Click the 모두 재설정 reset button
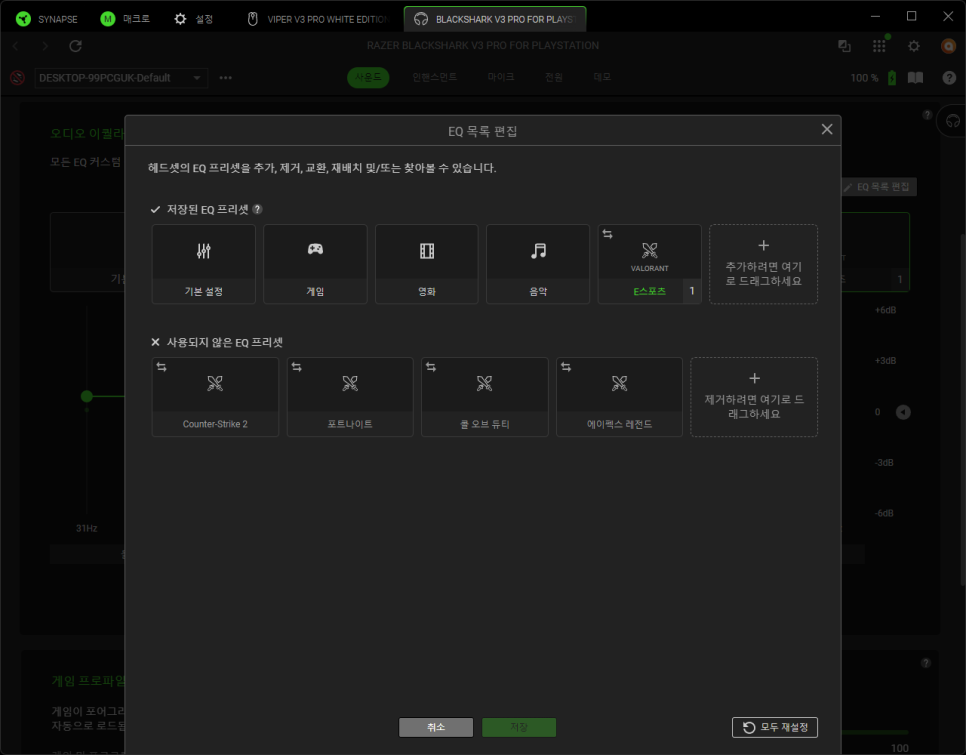966x755 pixels. coord(775,727)
